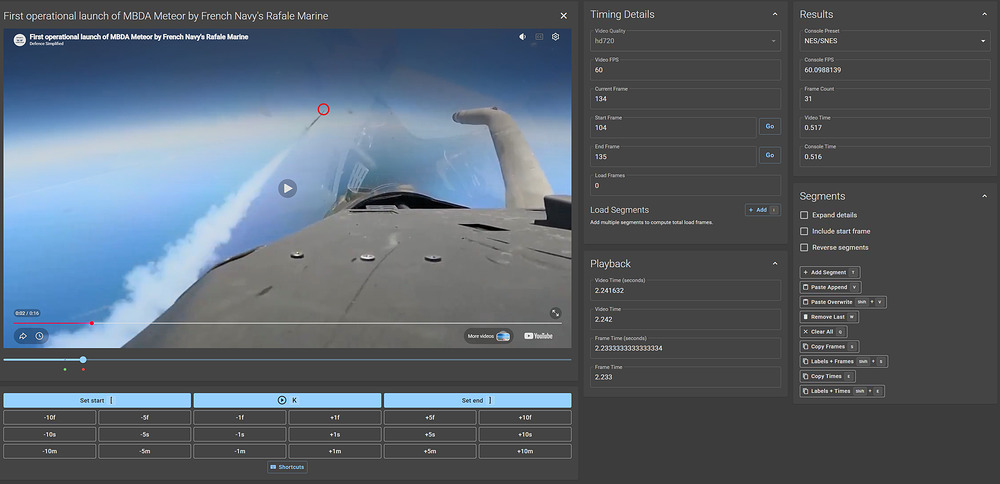The width and height of the screenshot is (1000, 484).
Task: Step back ten frames with -10f
Action: (50, 418)
